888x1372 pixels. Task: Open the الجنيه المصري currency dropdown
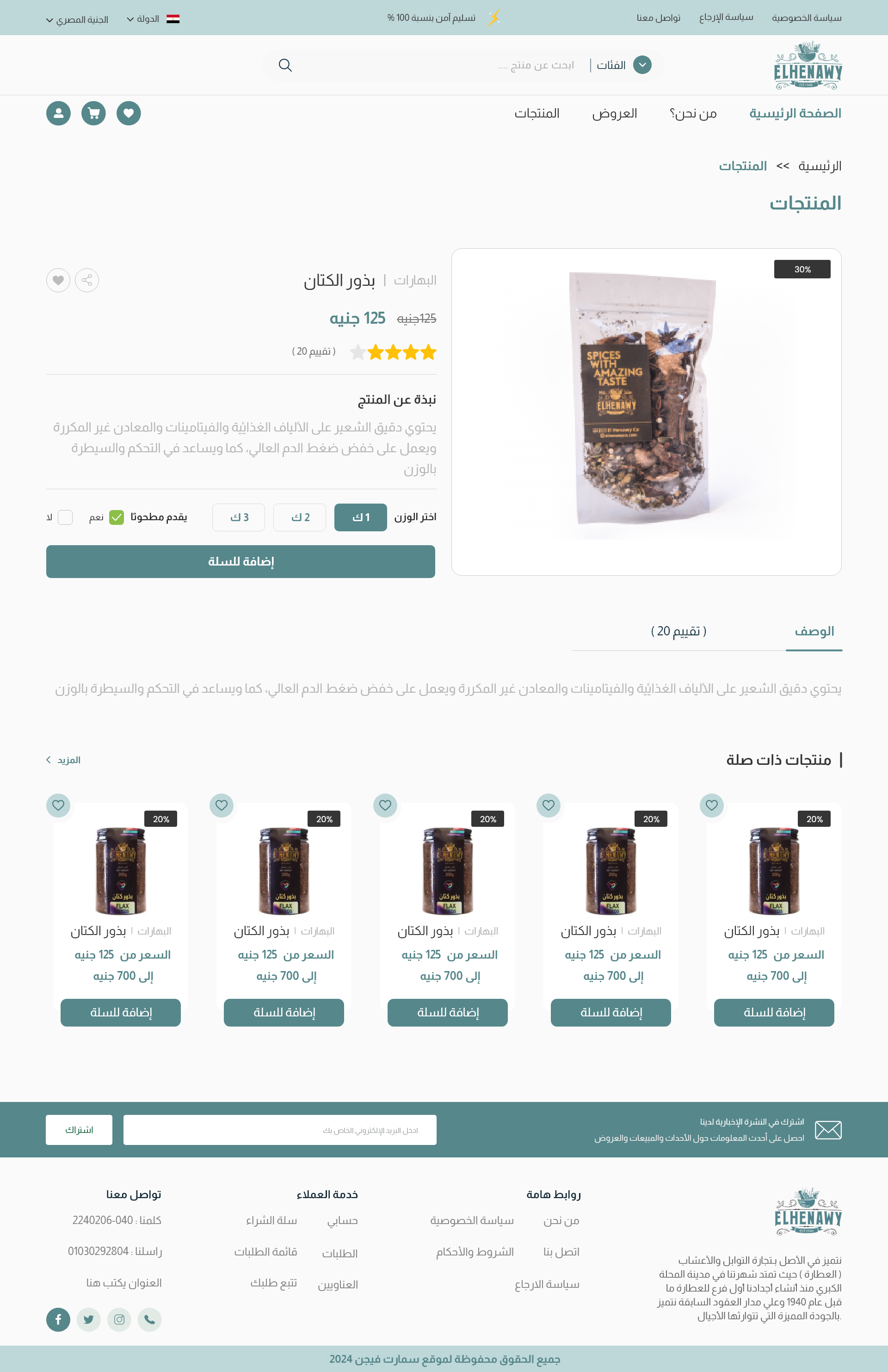[77, 19]
